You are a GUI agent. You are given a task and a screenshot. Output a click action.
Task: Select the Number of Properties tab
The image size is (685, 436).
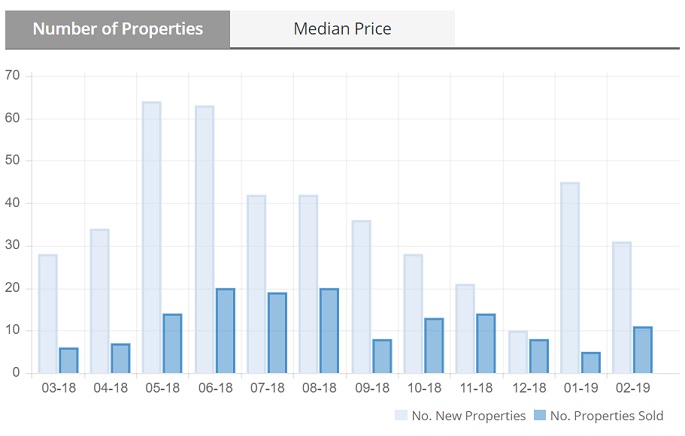(117, 29)
